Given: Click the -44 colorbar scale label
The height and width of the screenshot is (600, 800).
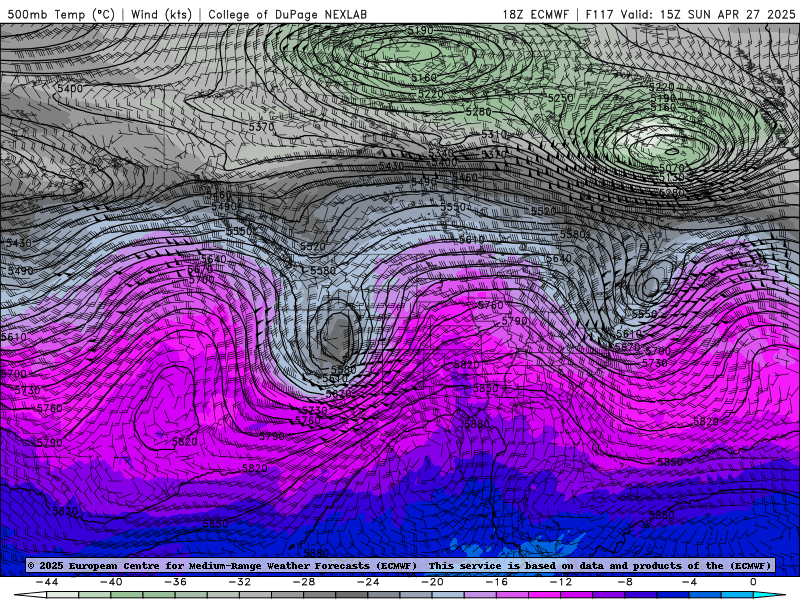Looking at the screenshot, I should [x=47, y=582].
